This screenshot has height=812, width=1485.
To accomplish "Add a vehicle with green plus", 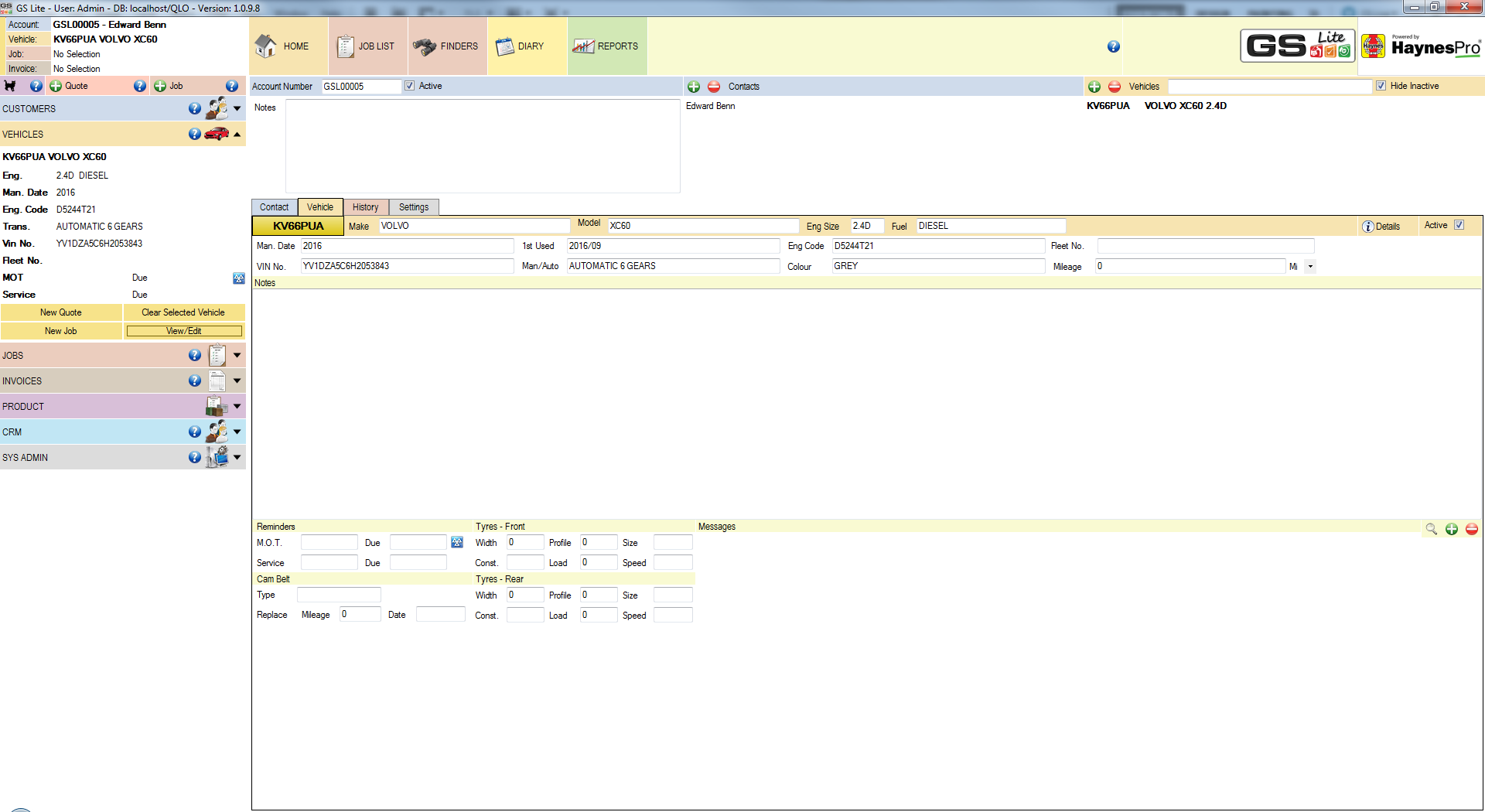I will click(1094, 87).
